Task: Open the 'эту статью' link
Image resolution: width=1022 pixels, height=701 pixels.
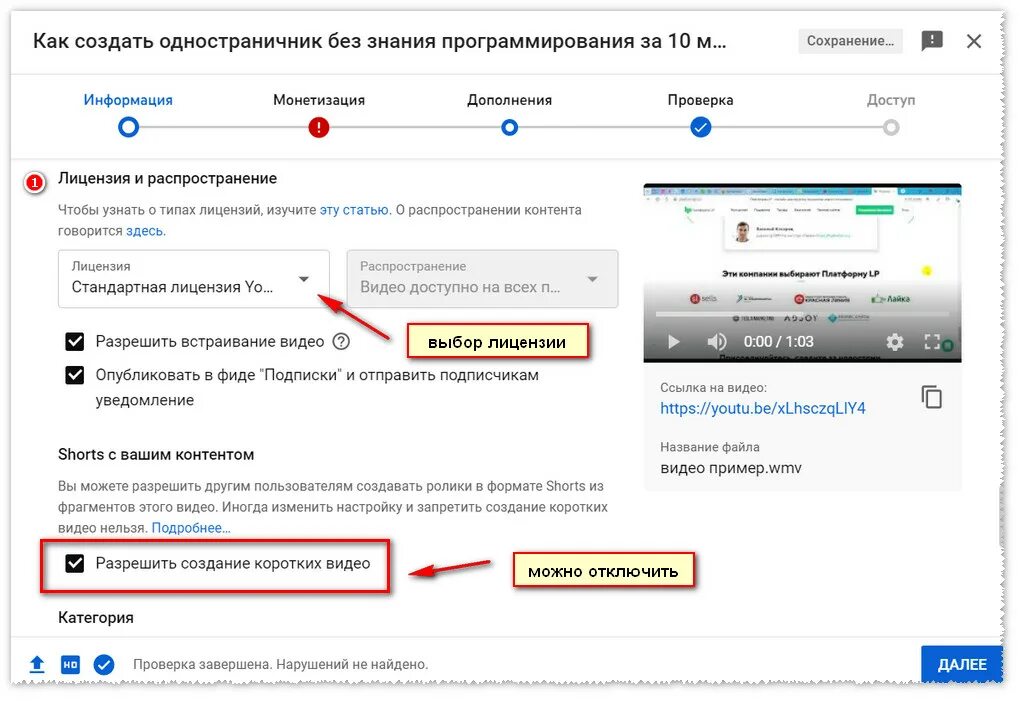Action: click(x=354, y=210)
